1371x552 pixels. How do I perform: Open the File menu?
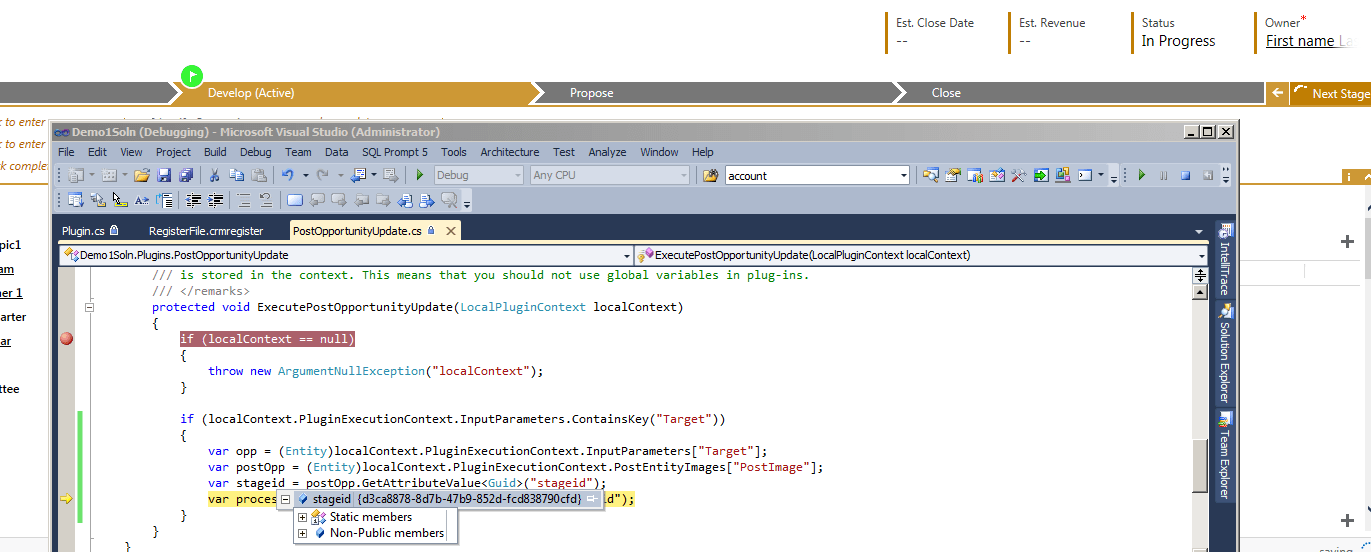click(x=66, y=152)
